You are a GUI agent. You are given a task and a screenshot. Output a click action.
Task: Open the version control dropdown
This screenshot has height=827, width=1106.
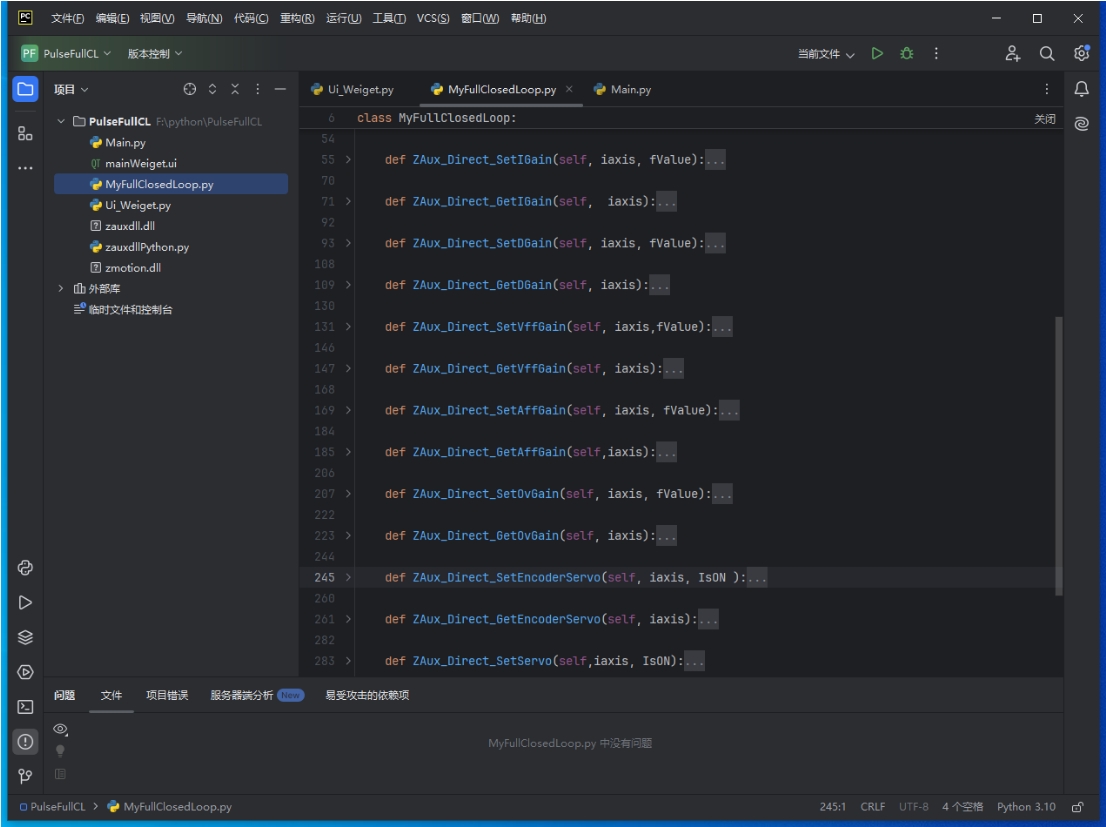point(154,54)
